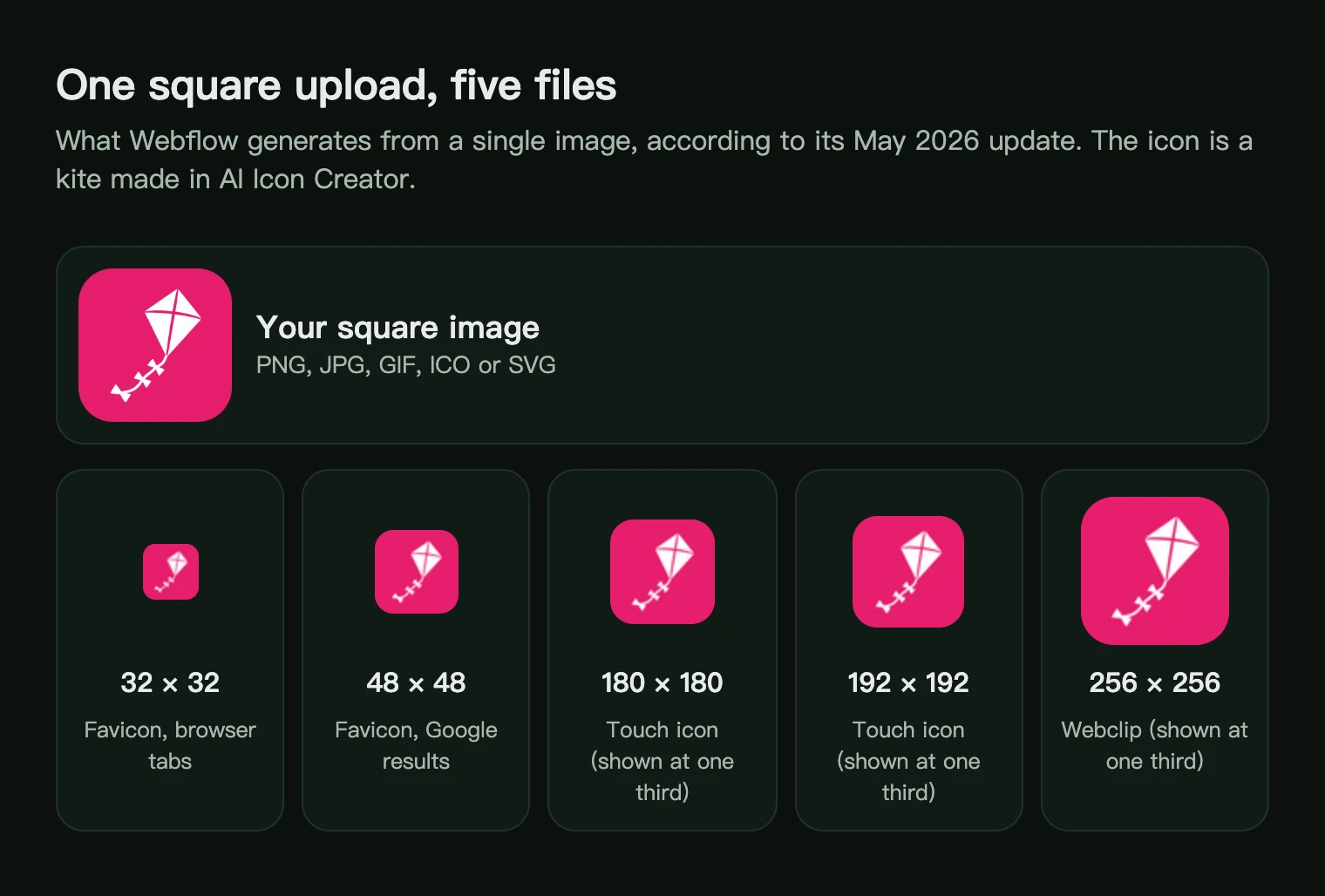Click the 'PNG, JPG, GIF, ICO or SVG' text

click(x=406, y=365)
